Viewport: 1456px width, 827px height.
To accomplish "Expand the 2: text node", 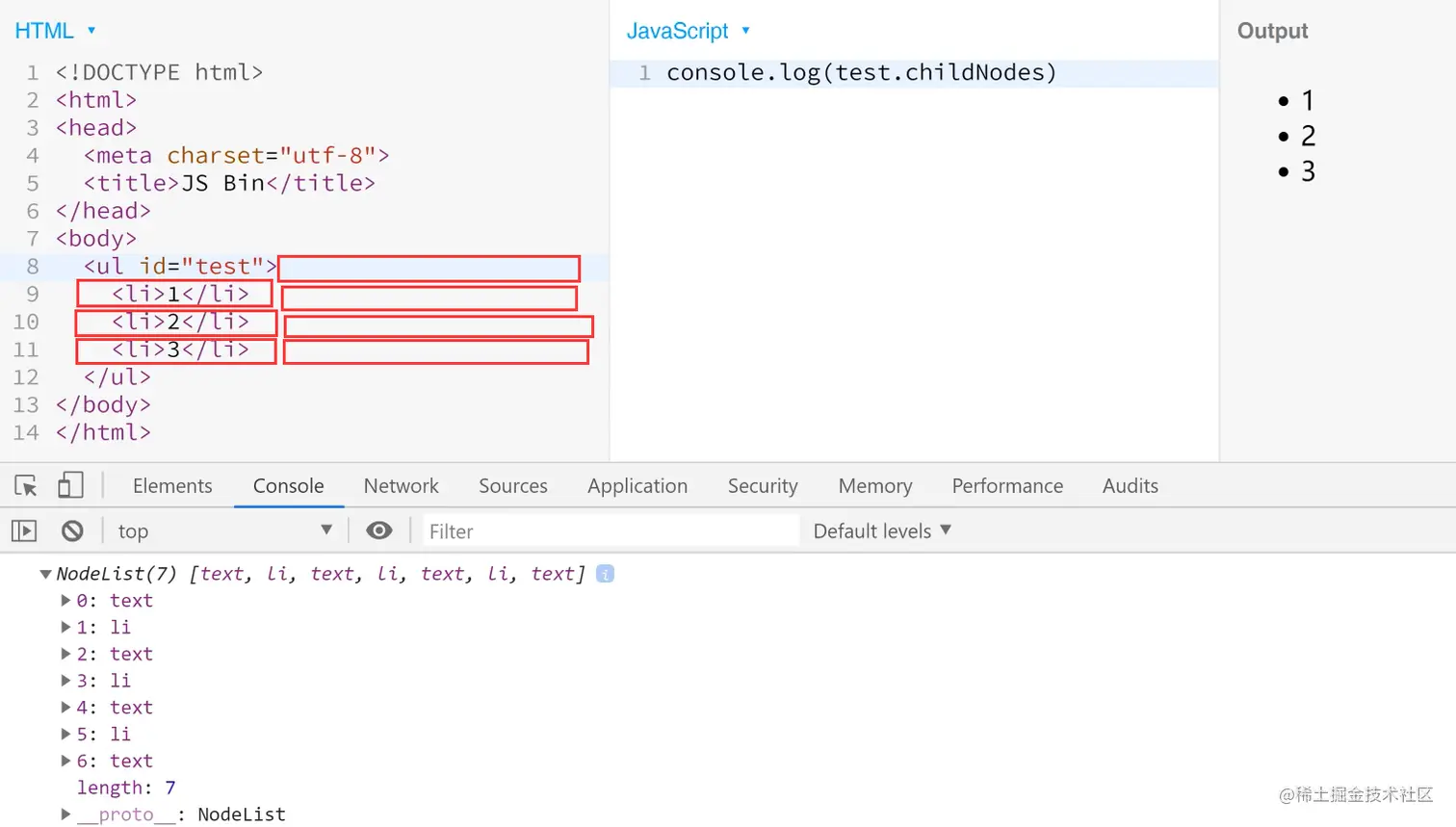I will 65,655.
